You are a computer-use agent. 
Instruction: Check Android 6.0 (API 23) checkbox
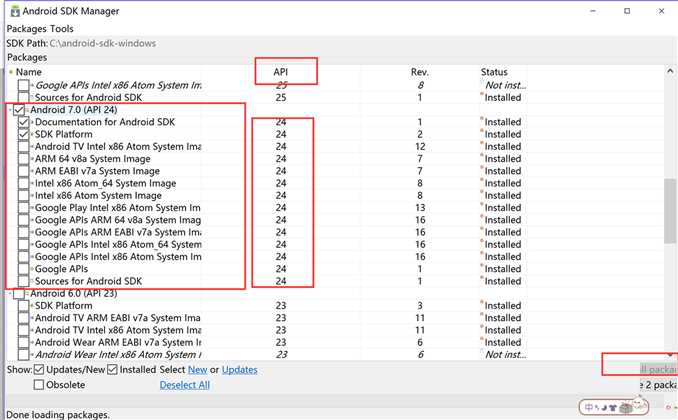click(19, 294)
